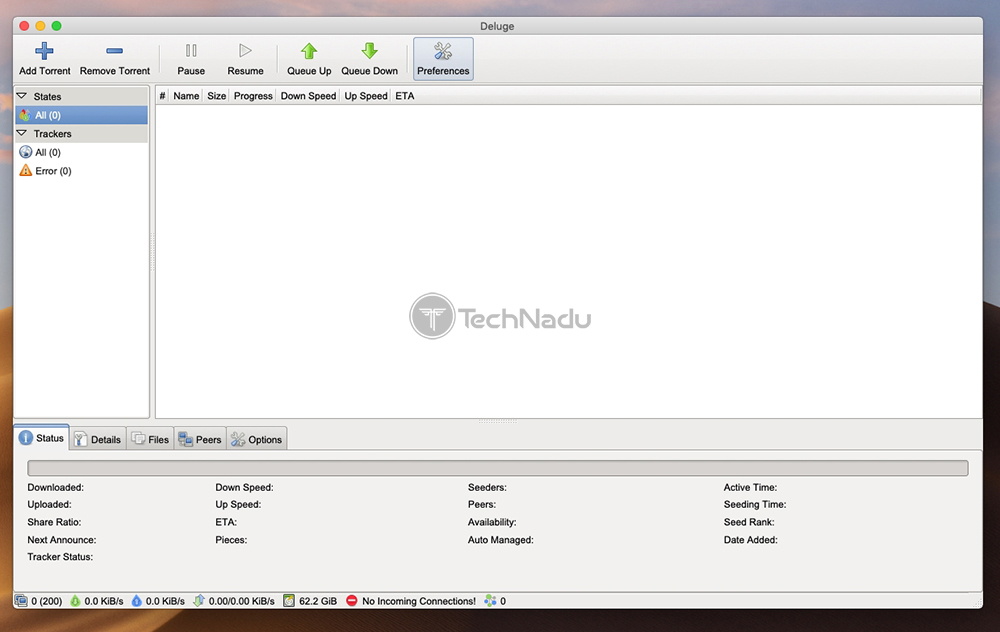Screen dimensions: 1000x632
Task: Collapse the States section
Action: click(22, 96)
